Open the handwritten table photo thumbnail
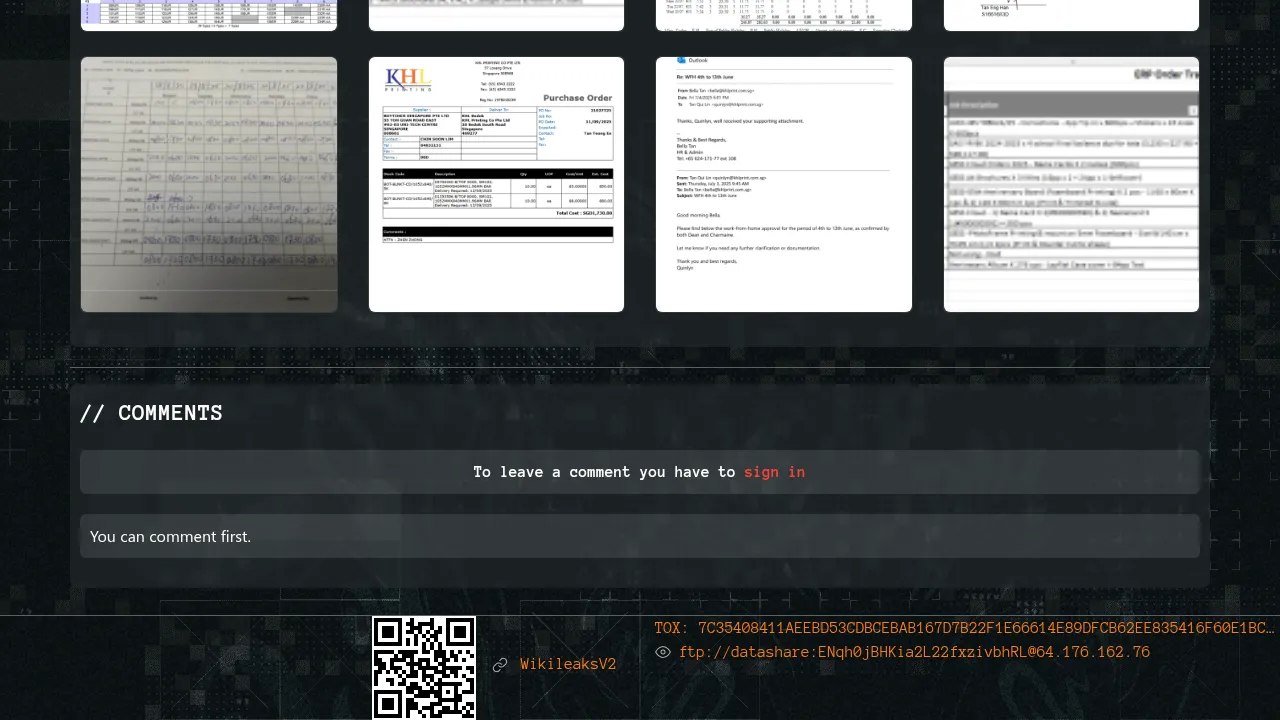This screenshot has width=1280, height=720. (x=209, y=185)
